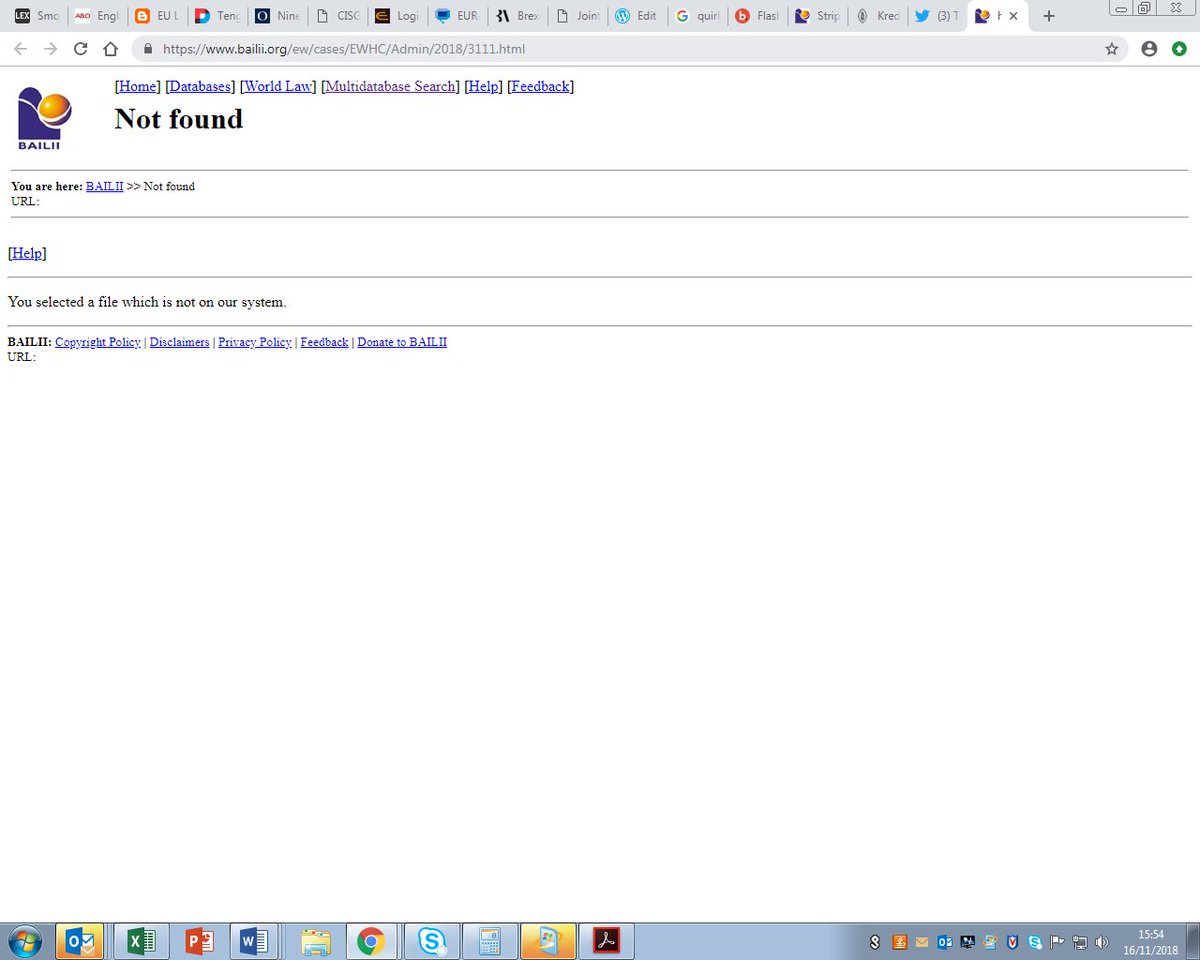Go back using the browser back arrow
1200x960 pixels.
(x=20, y=48)
